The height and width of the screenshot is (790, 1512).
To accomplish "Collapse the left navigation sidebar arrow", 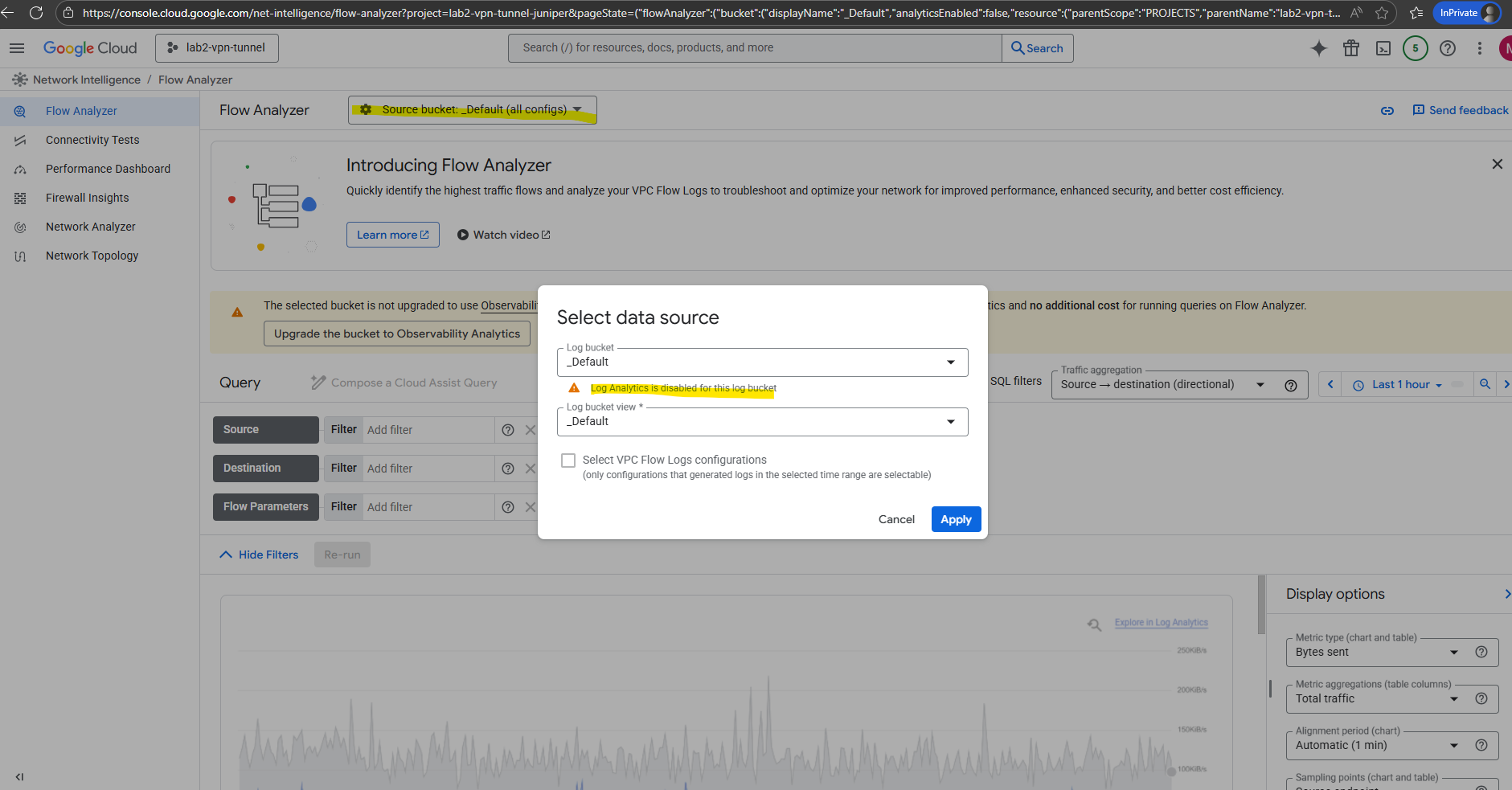I will click(19, 777).
